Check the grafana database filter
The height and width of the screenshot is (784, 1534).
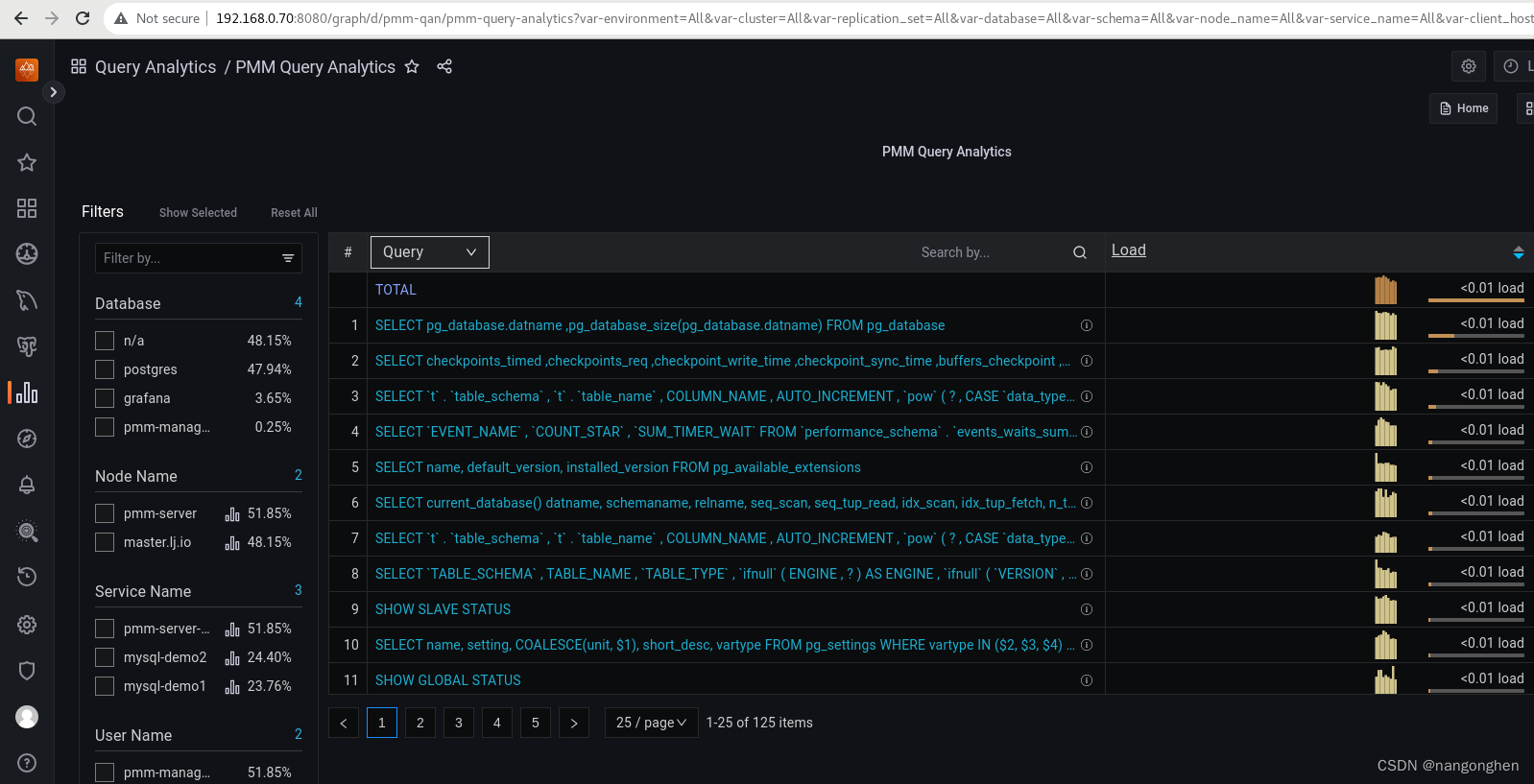pos(105,398)
